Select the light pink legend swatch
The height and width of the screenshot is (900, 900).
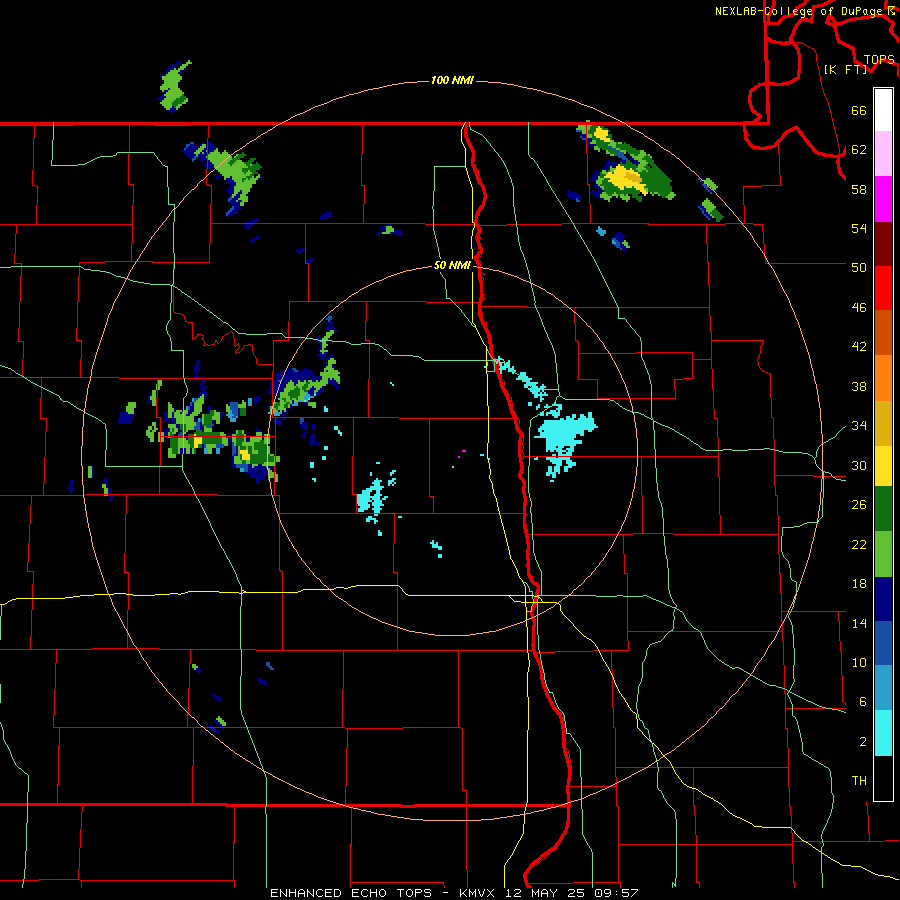[883, 154]
